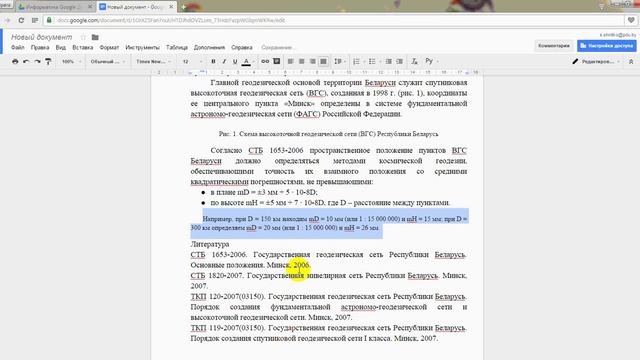Open the Вид menu
Viewport: 640px width, 360px height.
pyautogui.click(x=61, y=48)
